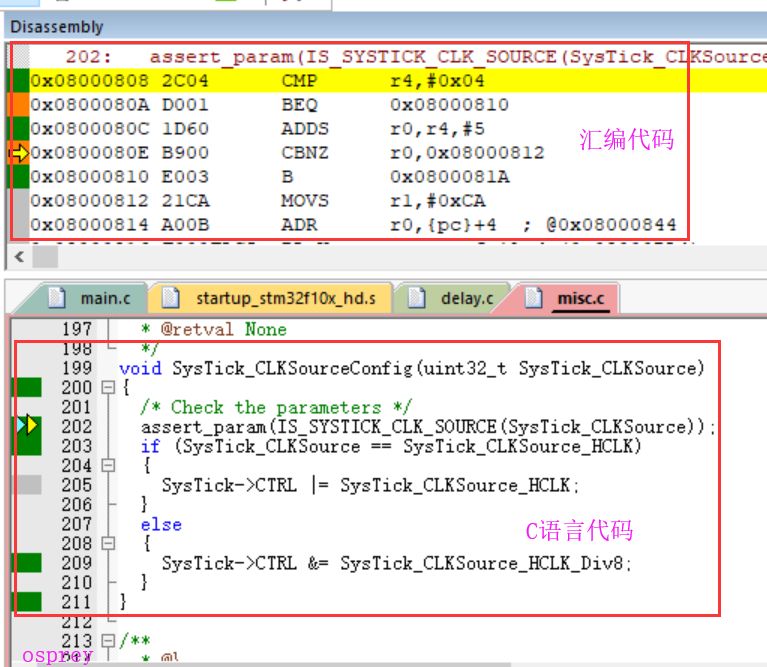This screenshot has height=667, width=767.
Task: Click the SysTick->CTRL |= statement line 205
Action: (370, 485)
